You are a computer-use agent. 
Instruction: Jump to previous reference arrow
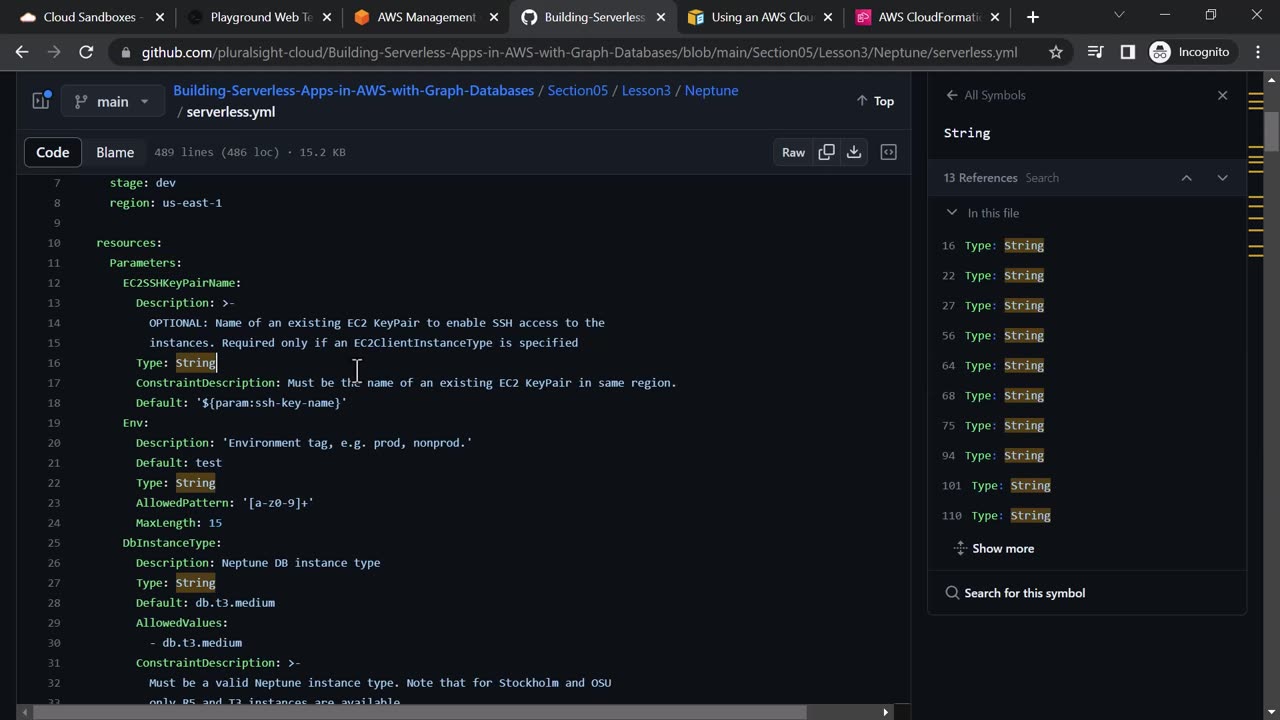click(1186, 178)
